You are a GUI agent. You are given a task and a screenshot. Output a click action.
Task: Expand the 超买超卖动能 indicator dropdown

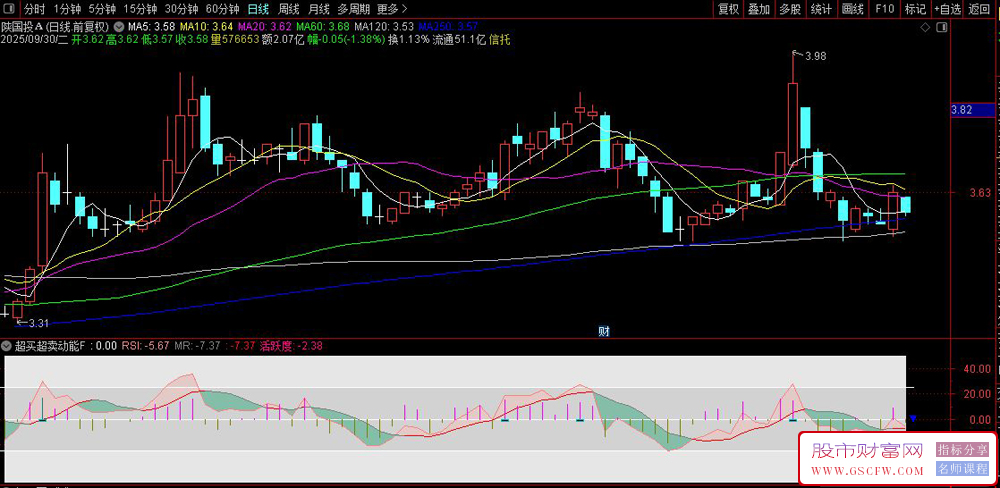(x=7, y=346)
